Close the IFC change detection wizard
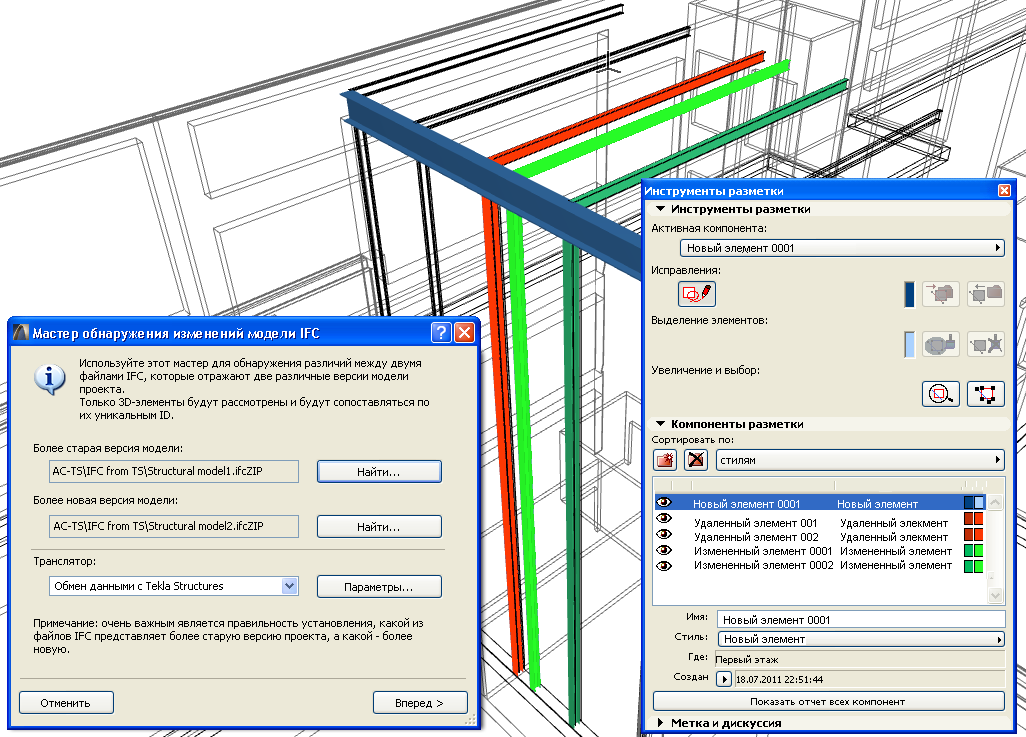 pos(464,333)
